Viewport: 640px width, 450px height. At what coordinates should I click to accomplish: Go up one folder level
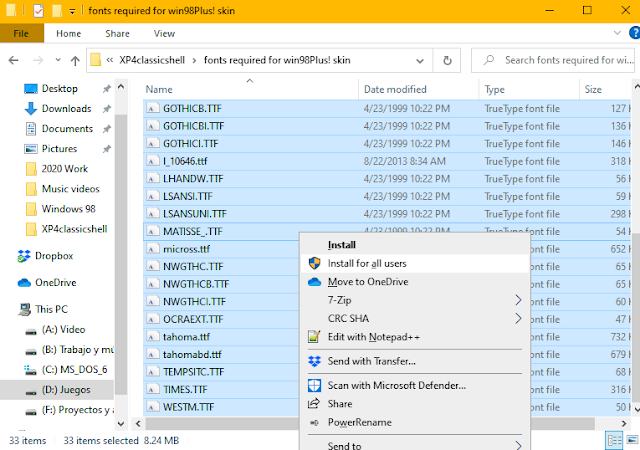(75, 61)
